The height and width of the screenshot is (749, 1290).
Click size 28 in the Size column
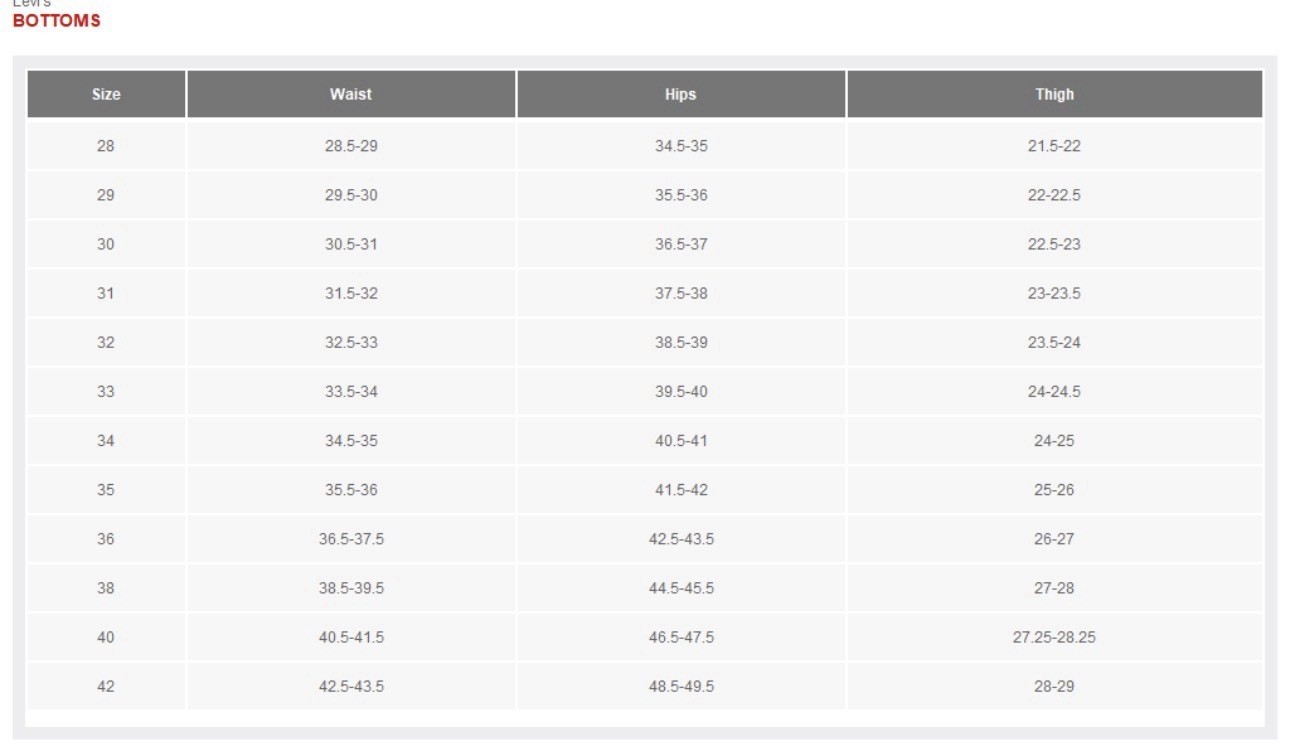click(106, 146)
